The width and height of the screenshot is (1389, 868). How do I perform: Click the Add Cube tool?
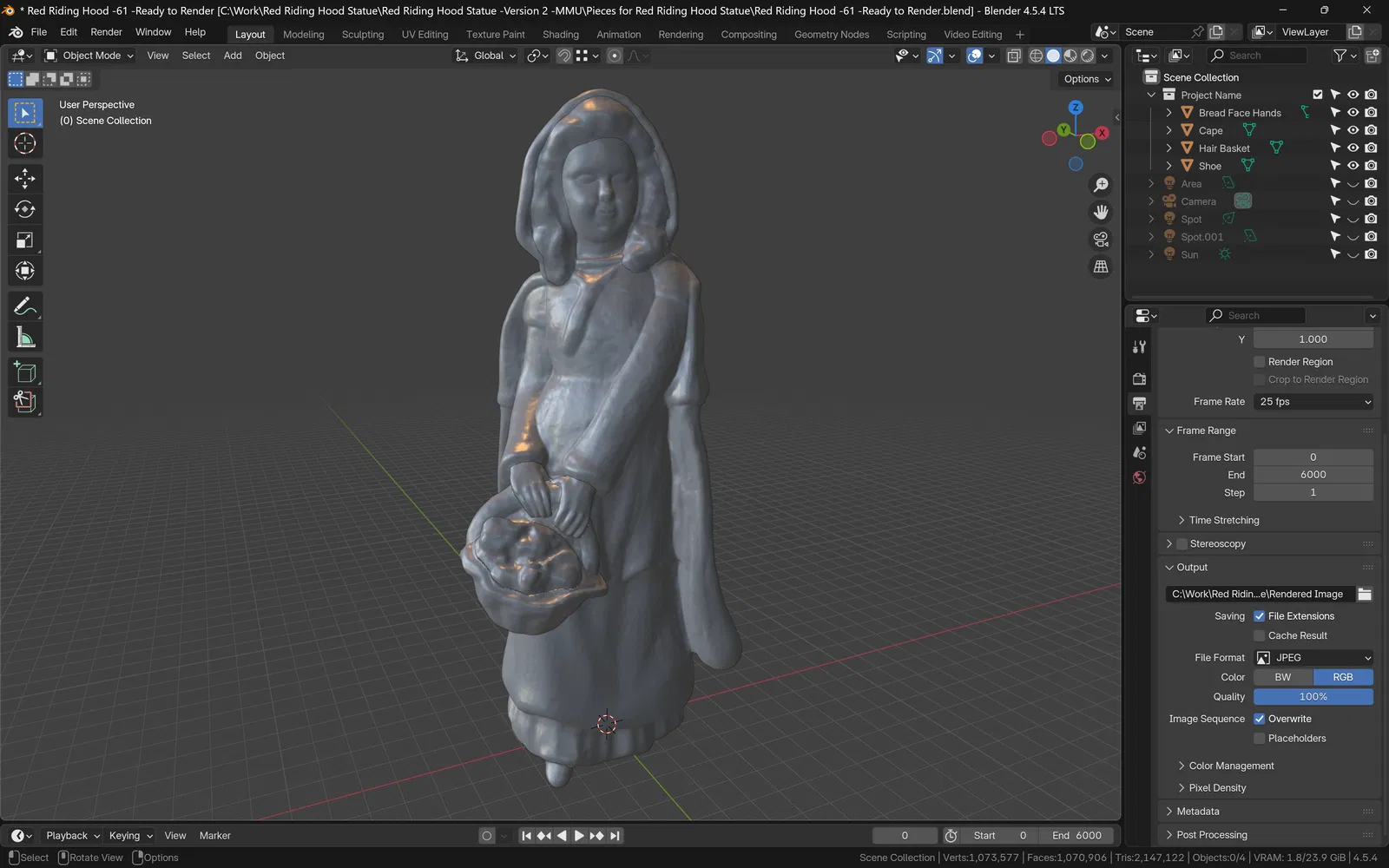24,372
